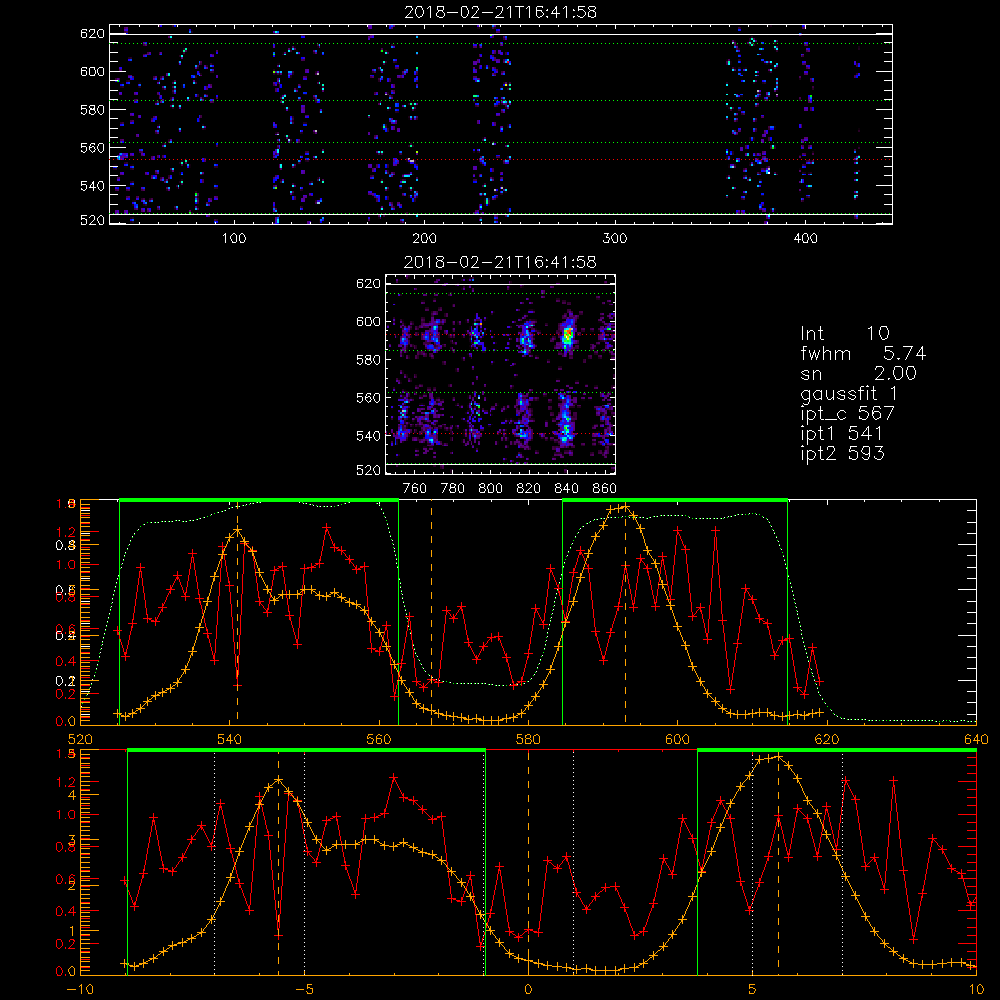Click the 'gaussfit 1' text line
Image resolution: width=1000 pixels, height=1000 pixels.
[x=848, y=393]
